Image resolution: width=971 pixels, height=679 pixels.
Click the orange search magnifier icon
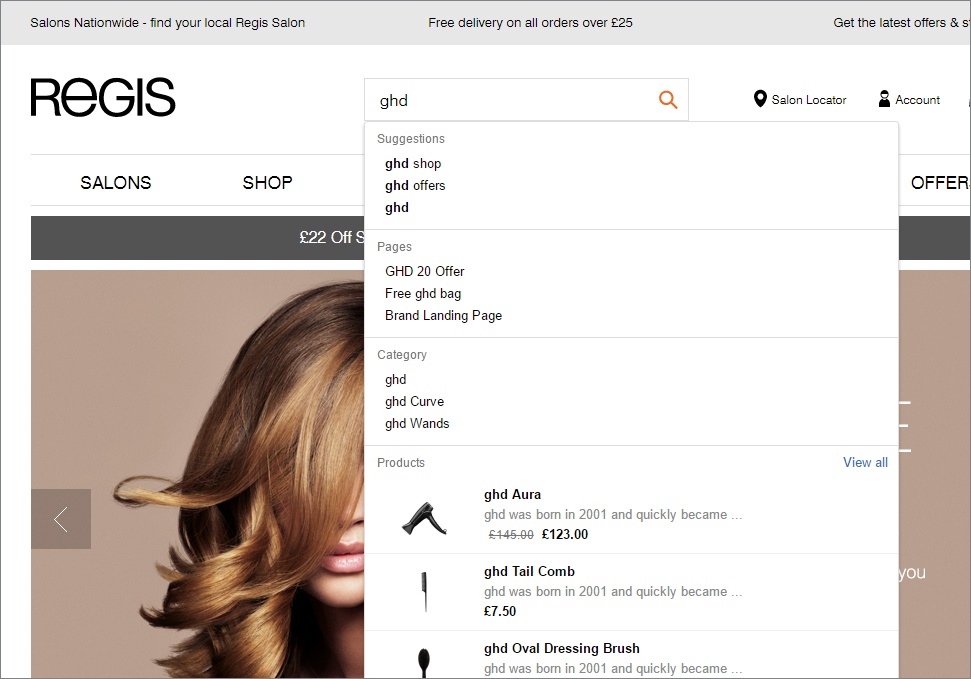click(x=668, y=99)
